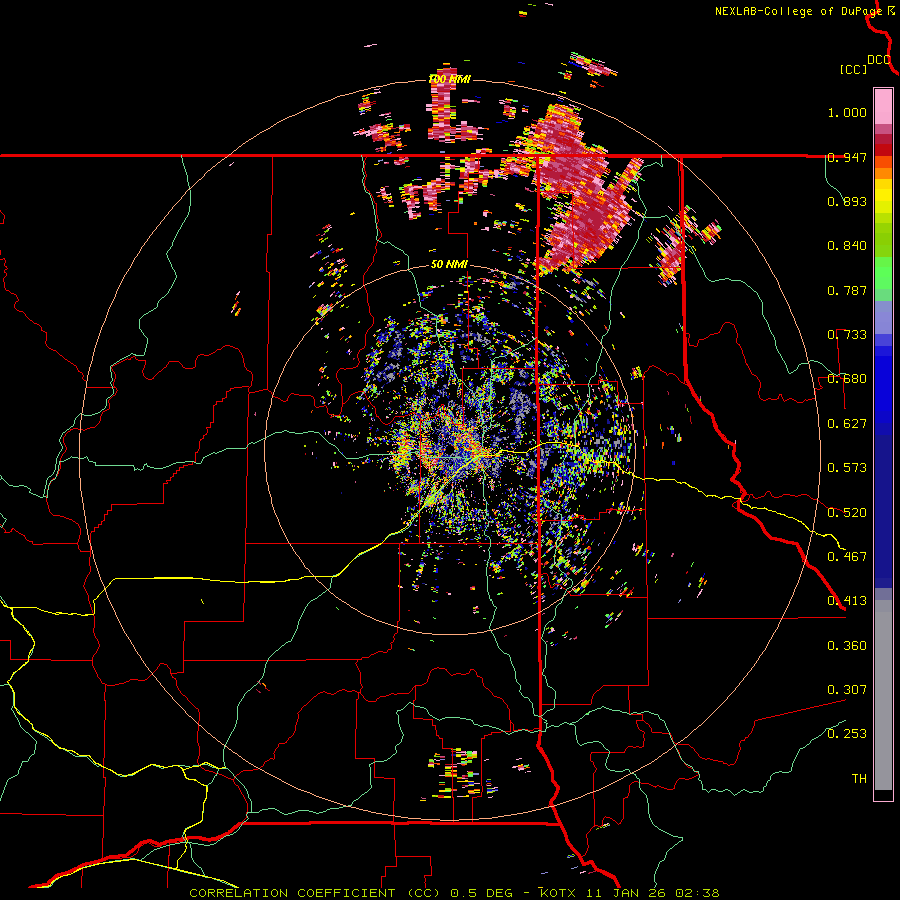Select the 0.893 color scale label
Viewport: 900px width, 900px height.
coord(847,201)
